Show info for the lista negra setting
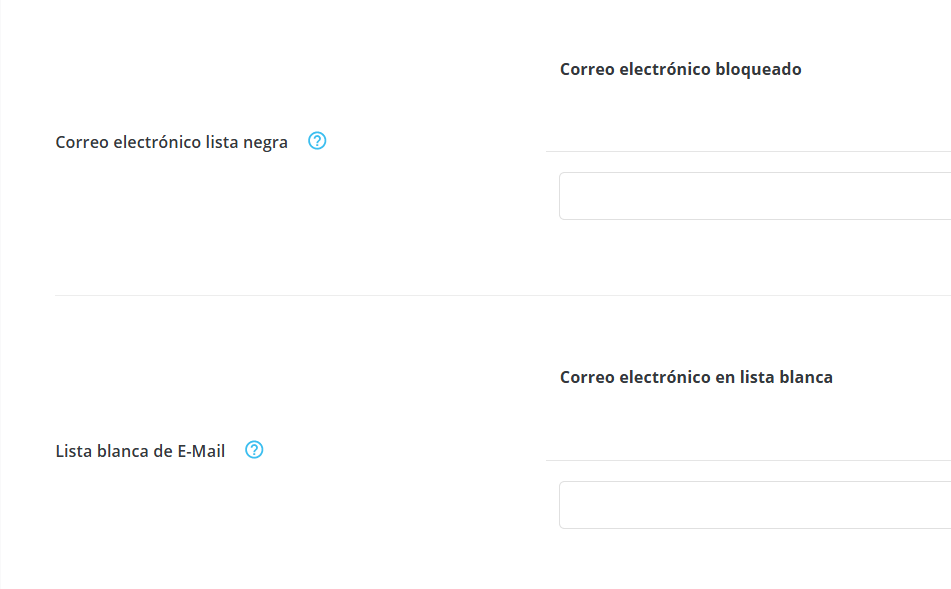Screen dimensions: 951x589 coord(317,141)
